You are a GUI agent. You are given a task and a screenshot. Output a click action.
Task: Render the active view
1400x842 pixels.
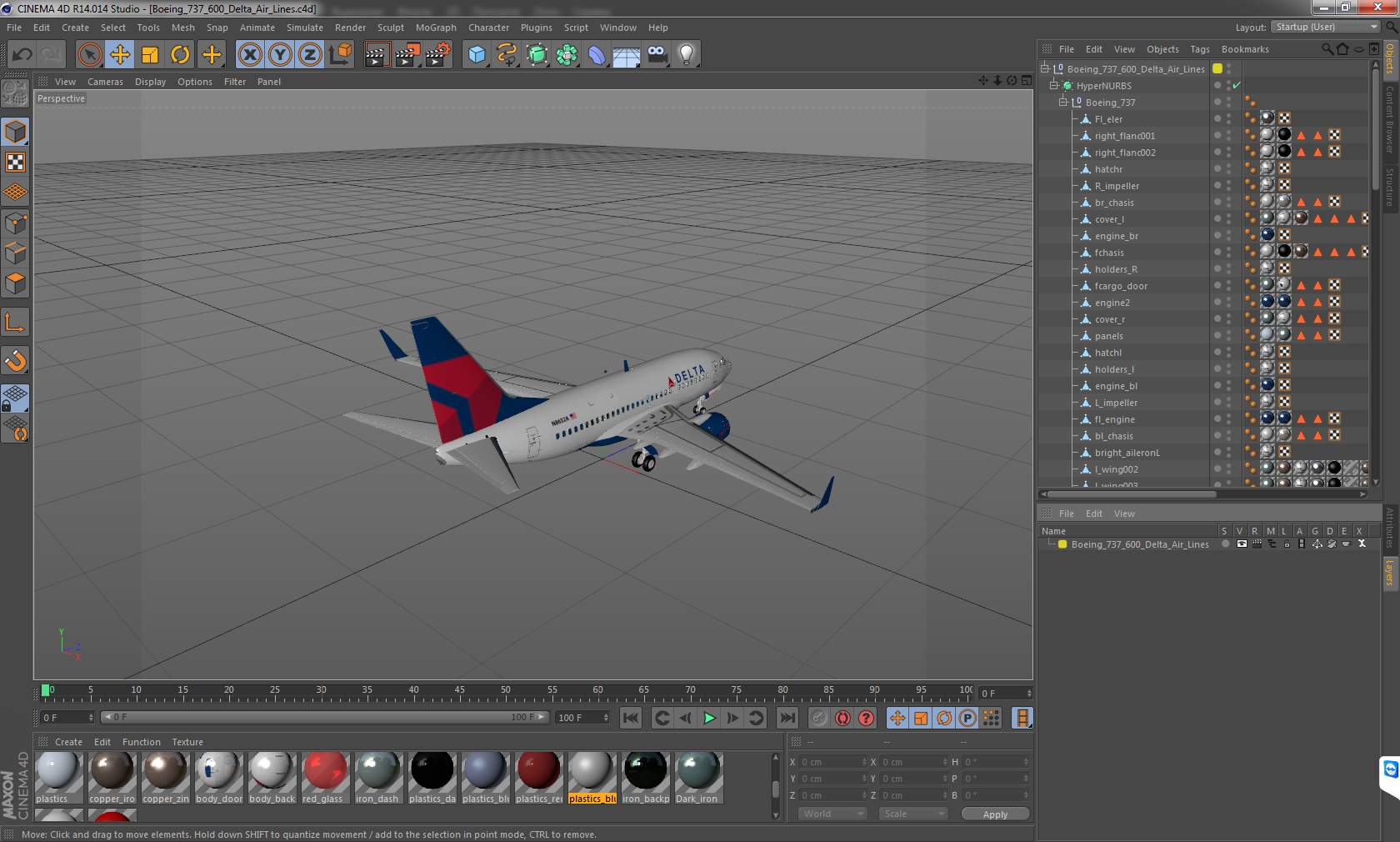coord(377,55)
